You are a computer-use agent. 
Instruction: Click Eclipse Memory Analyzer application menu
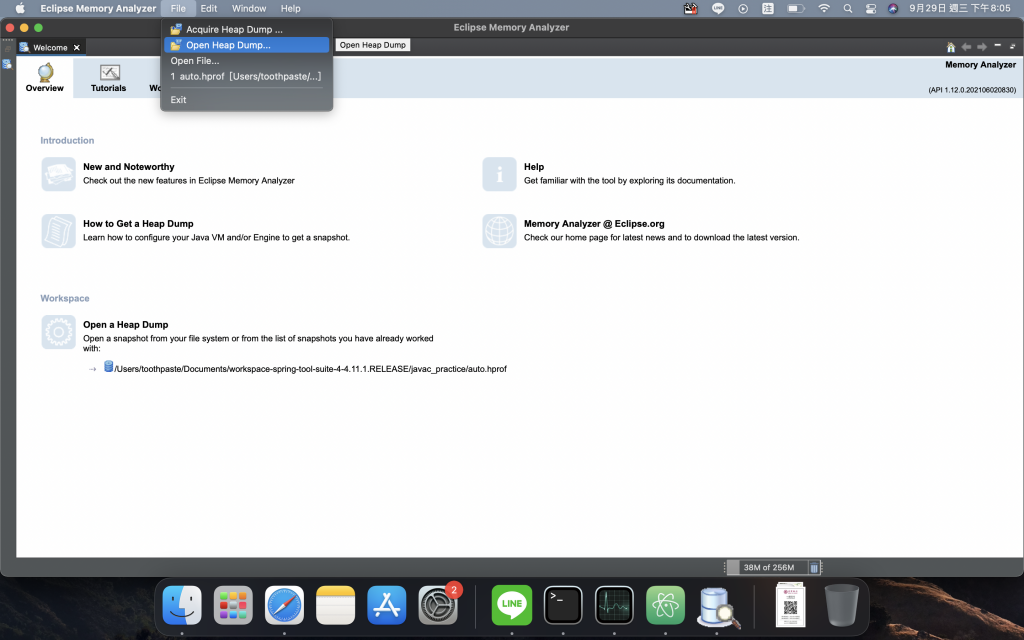click(x=98, y=8)
